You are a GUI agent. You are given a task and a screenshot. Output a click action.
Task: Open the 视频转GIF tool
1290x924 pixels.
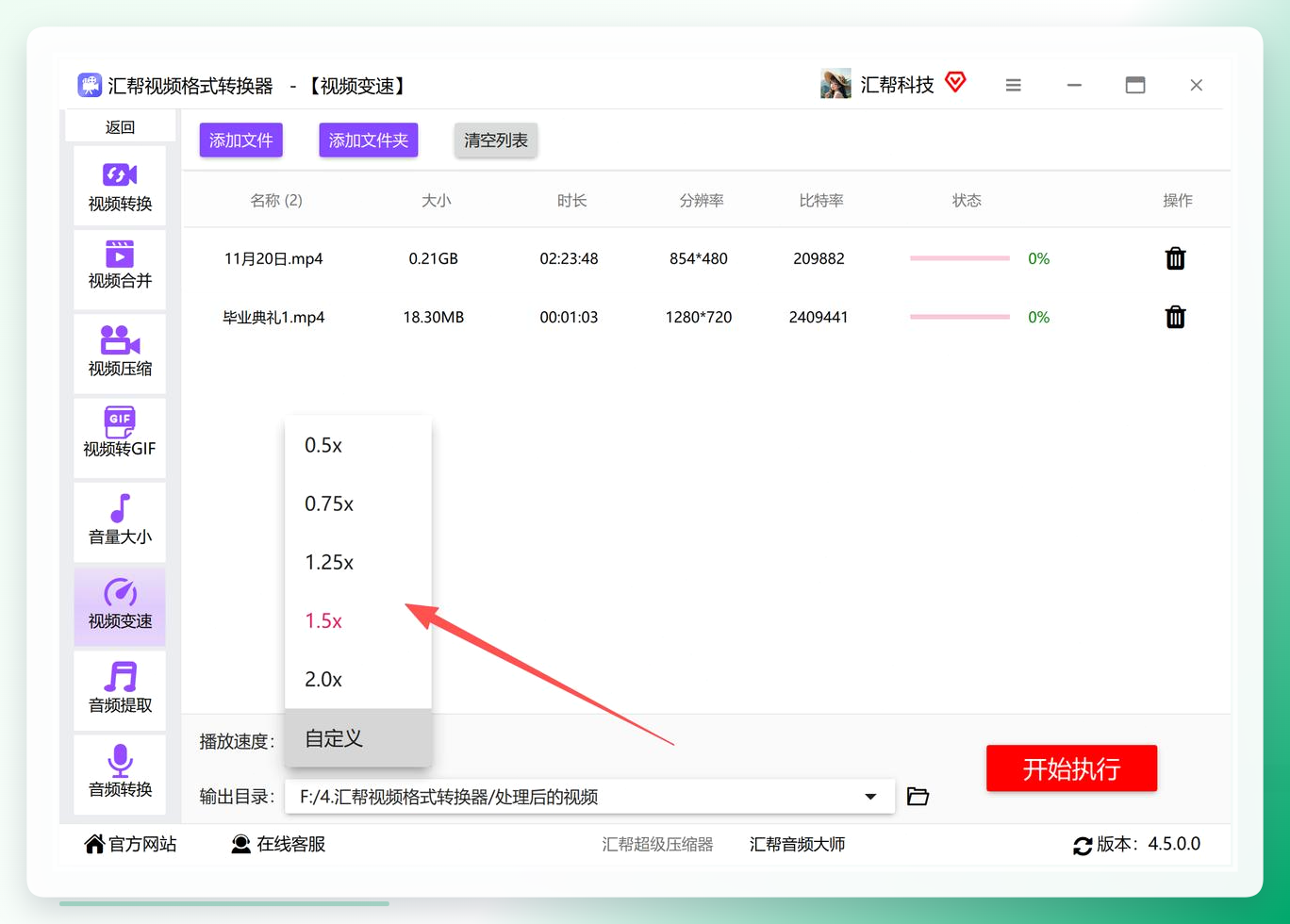[120, 437]
